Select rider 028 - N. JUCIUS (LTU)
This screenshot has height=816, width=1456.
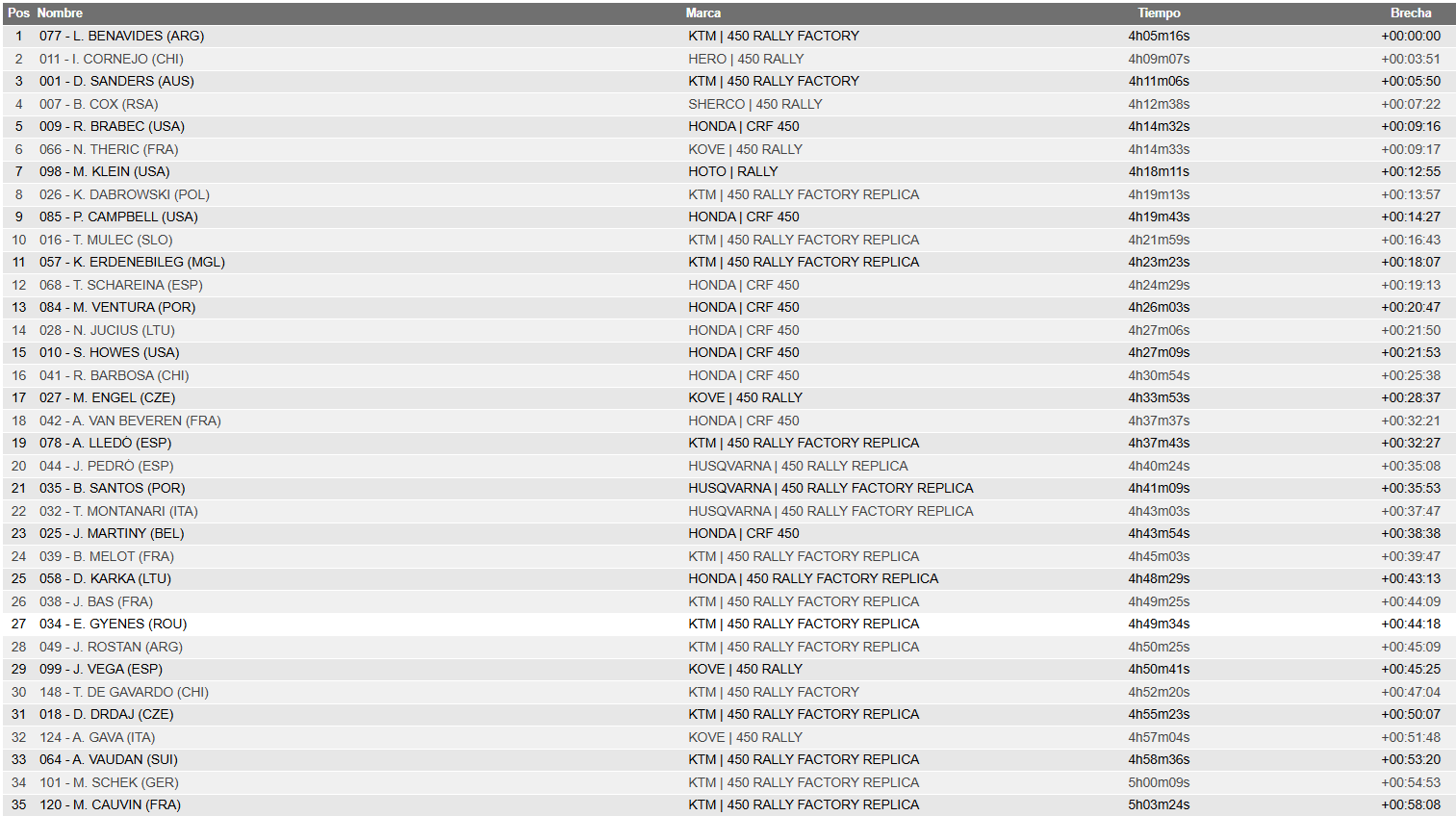coord(107,330)
